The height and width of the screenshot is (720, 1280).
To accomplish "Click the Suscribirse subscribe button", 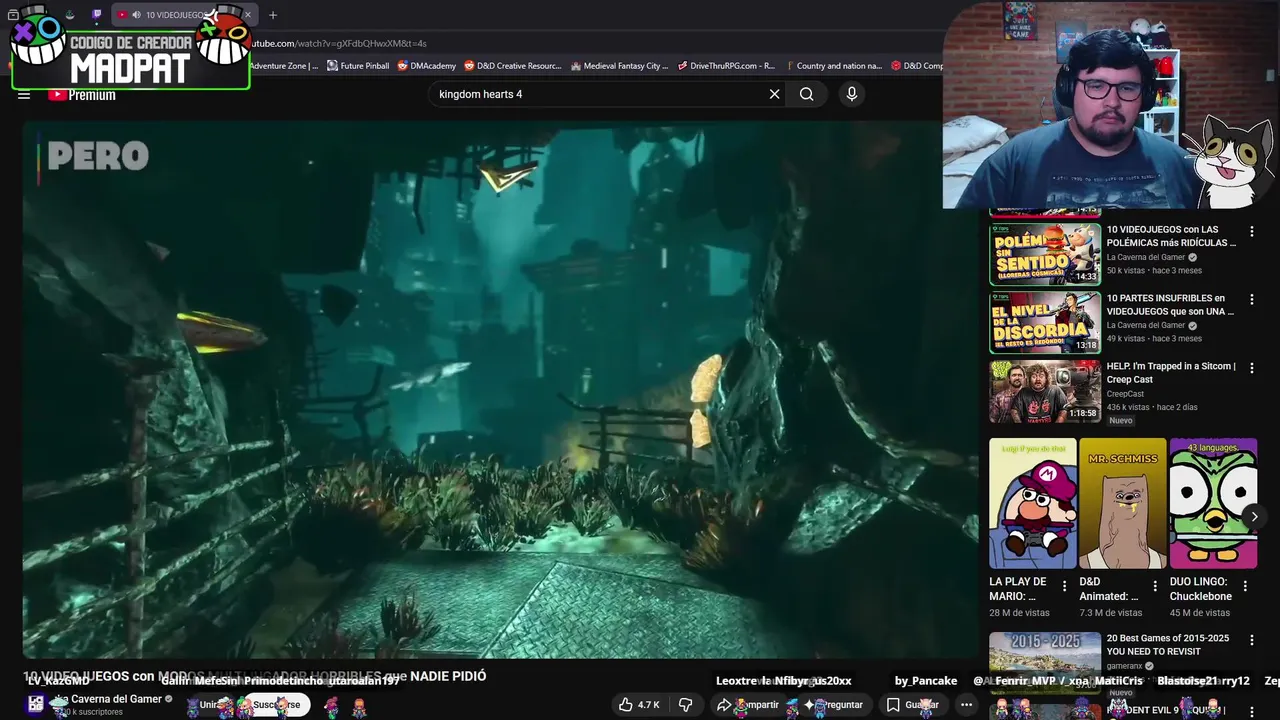I will click(276, 705).
